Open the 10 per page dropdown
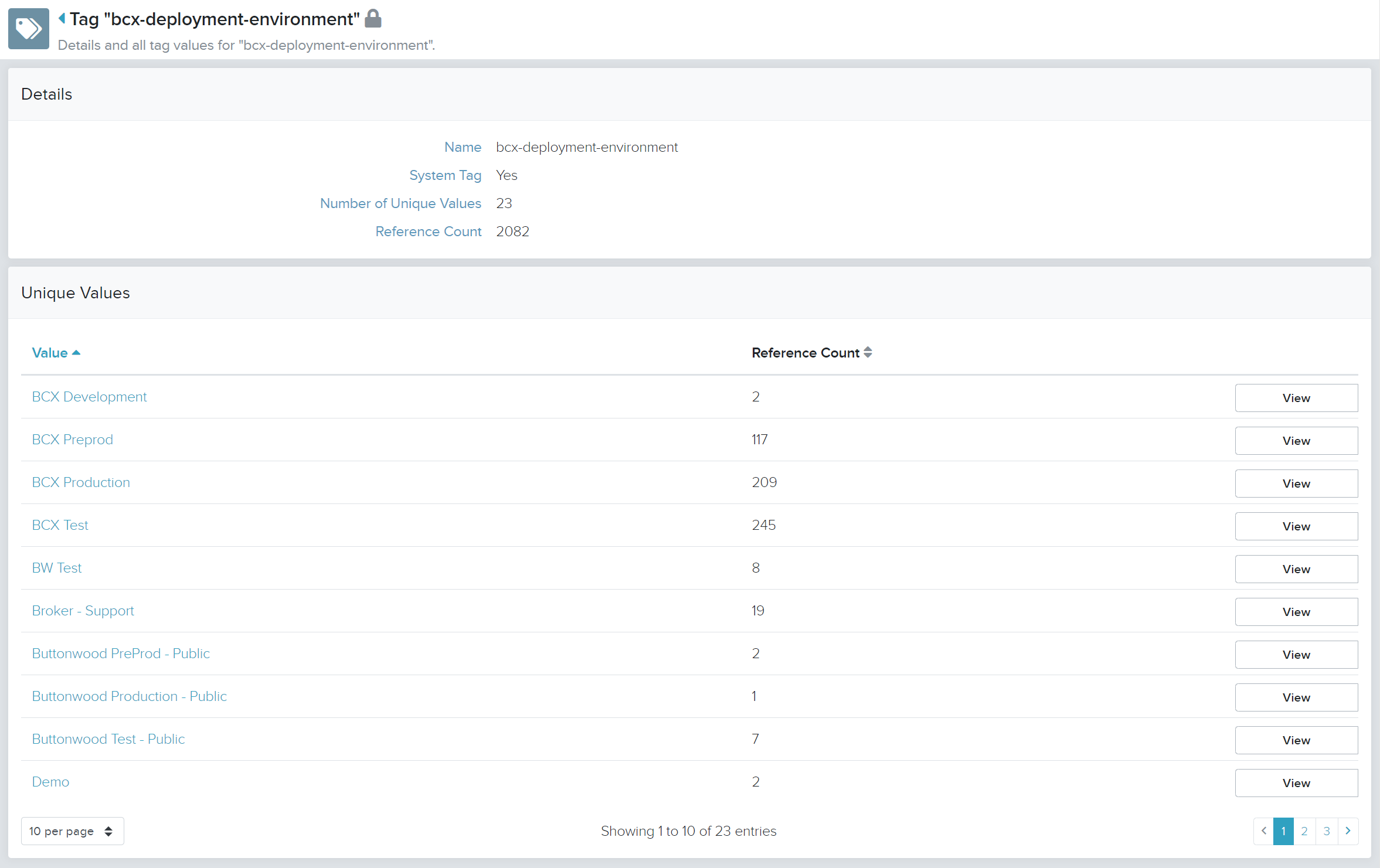The image size is (1380, 868). point(72,831)
